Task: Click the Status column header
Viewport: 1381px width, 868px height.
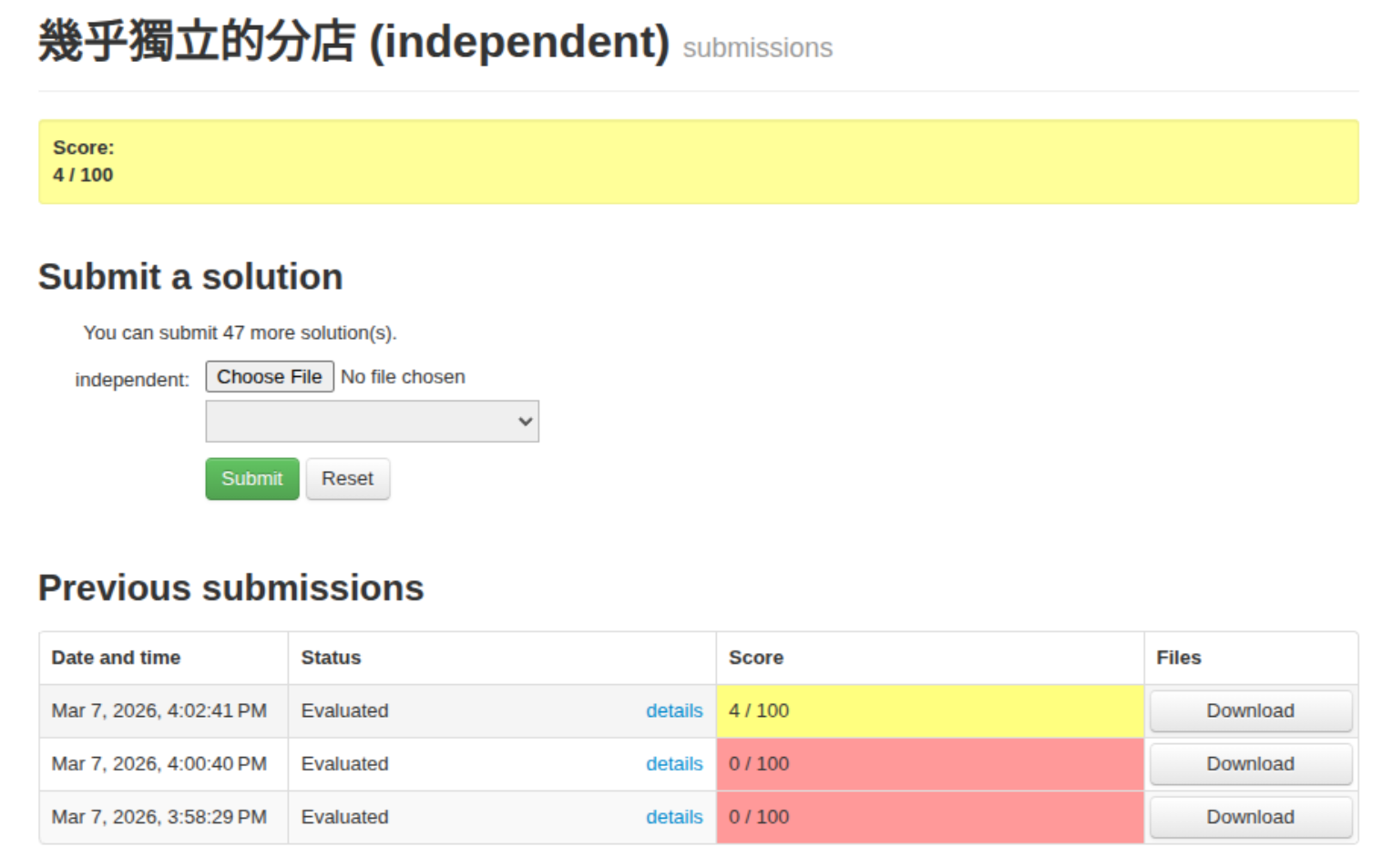Action: [331, 658]
